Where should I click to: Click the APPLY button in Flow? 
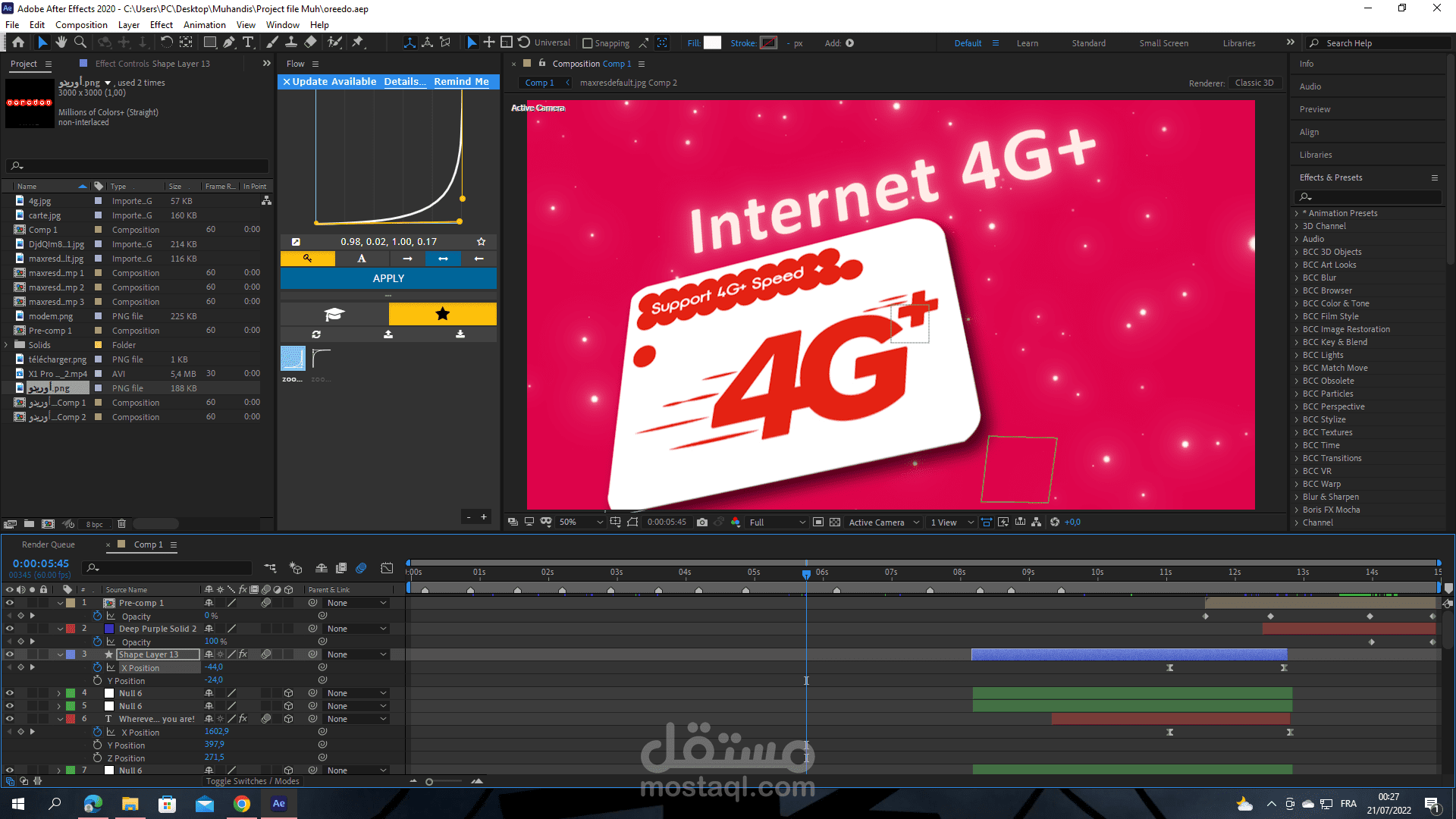[388, 278]
